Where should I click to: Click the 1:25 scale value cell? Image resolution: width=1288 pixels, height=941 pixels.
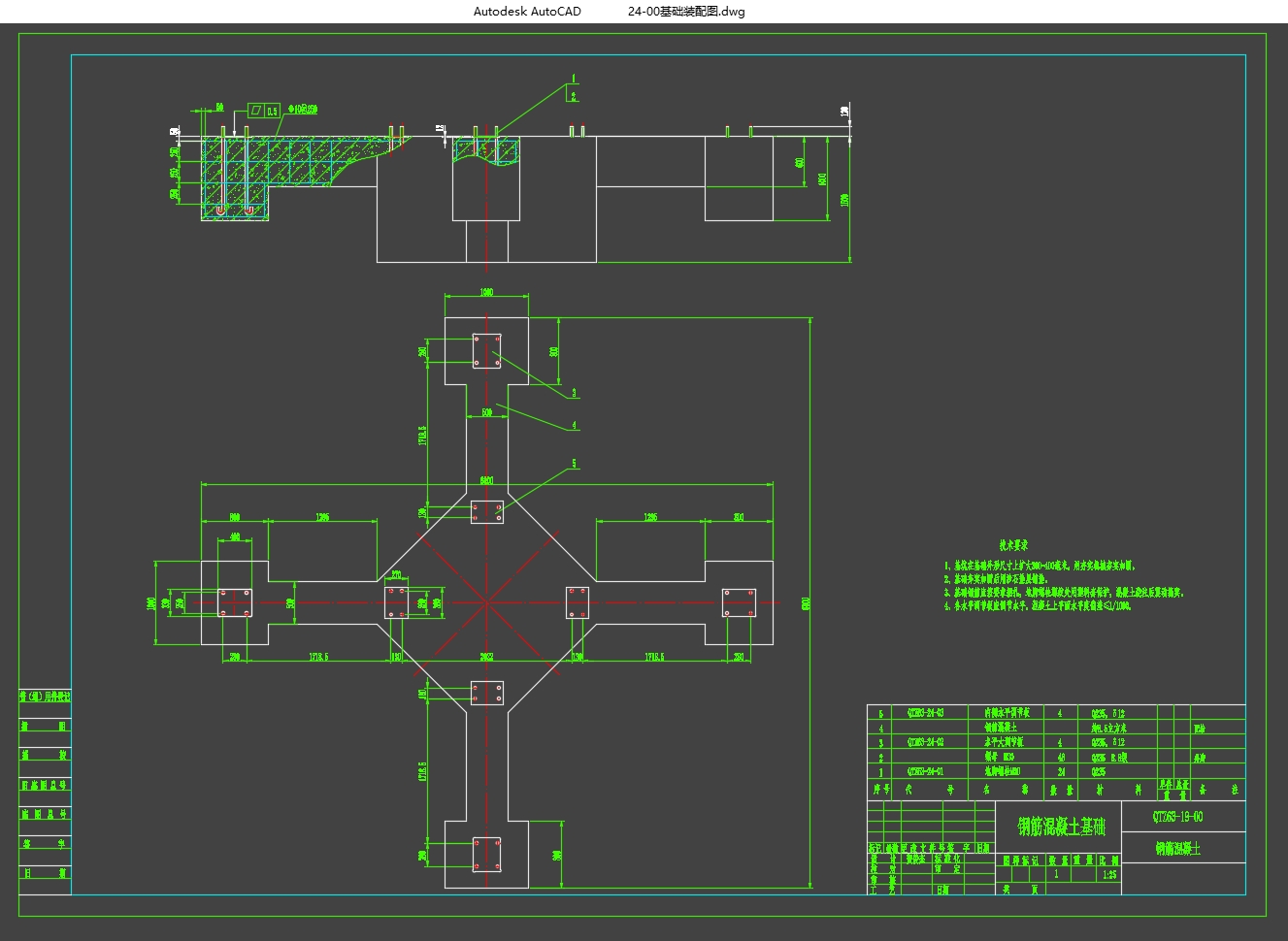1109,874
